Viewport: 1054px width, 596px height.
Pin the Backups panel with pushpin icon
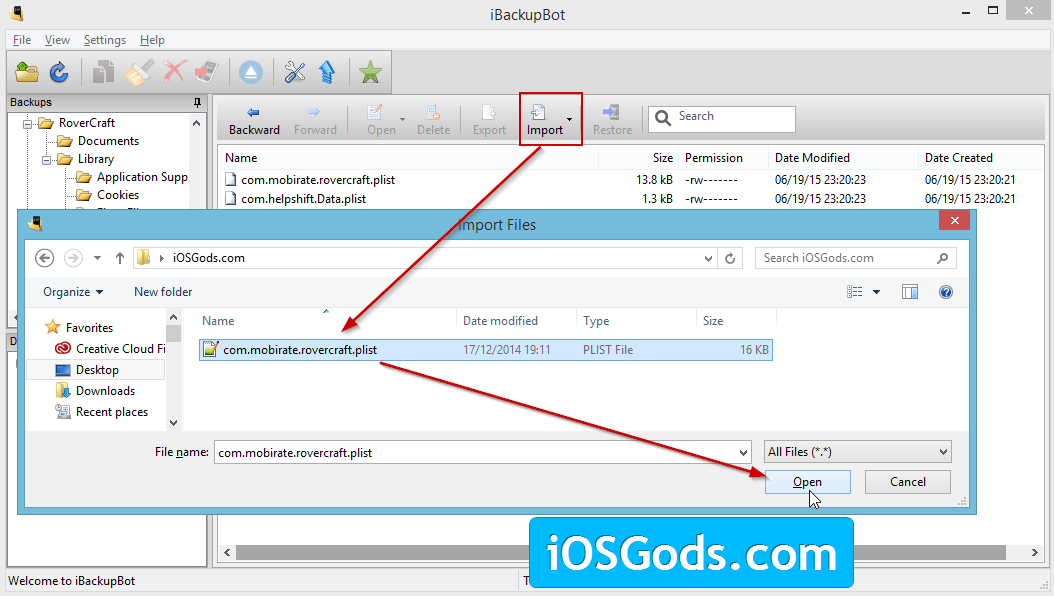(x=197, y=102)
